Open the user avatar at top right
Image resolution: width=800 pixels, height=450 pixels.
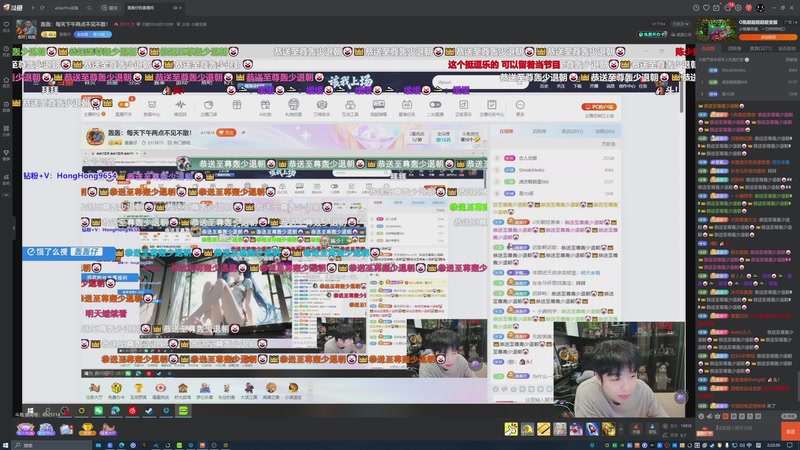click(x=761, y=7)
